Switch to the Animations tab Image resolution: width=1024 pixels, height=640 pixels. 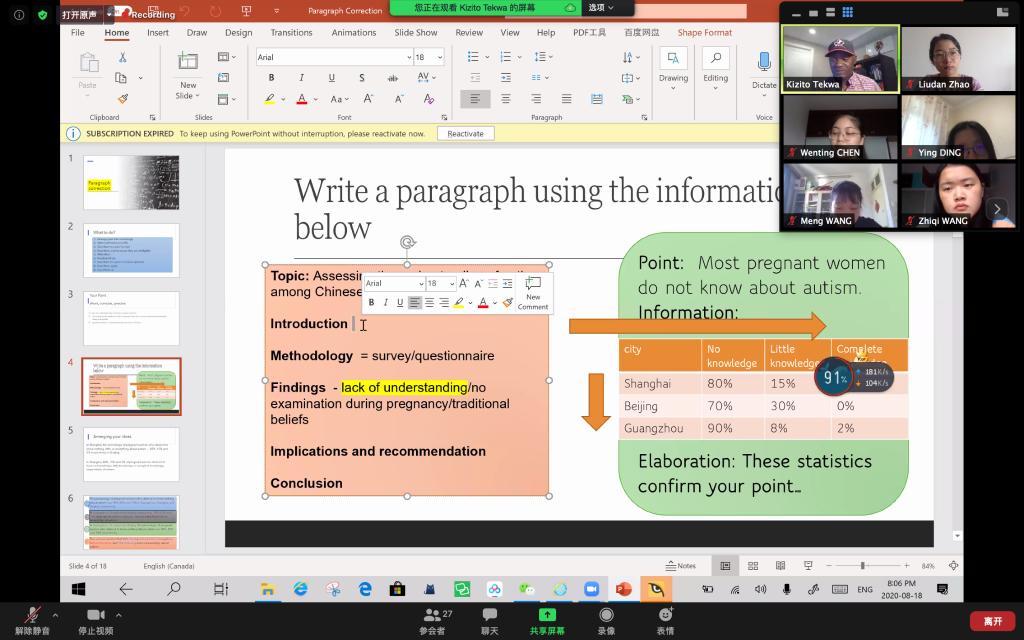[353, 32]
